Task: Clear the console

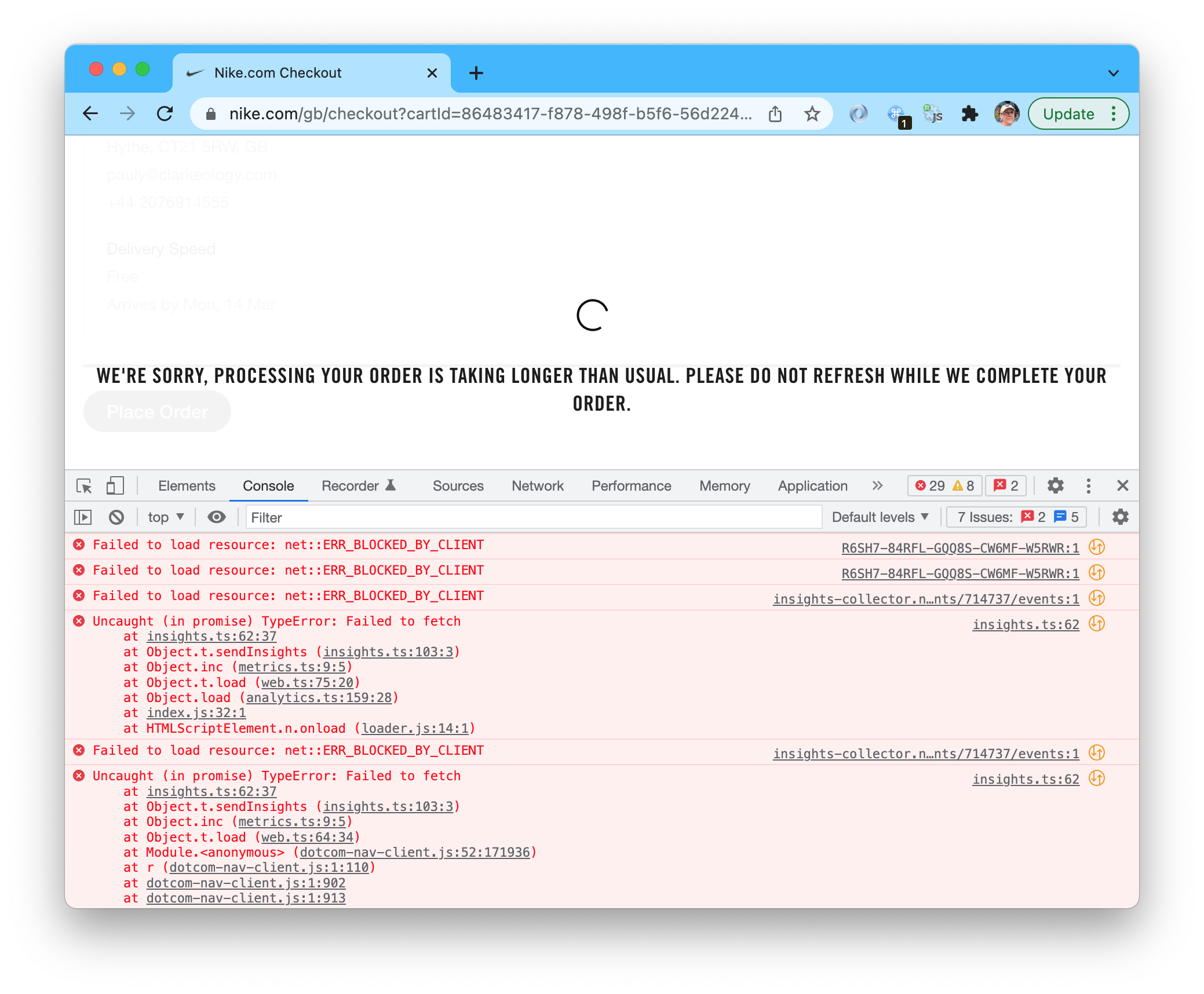Action: coord(116,517)
